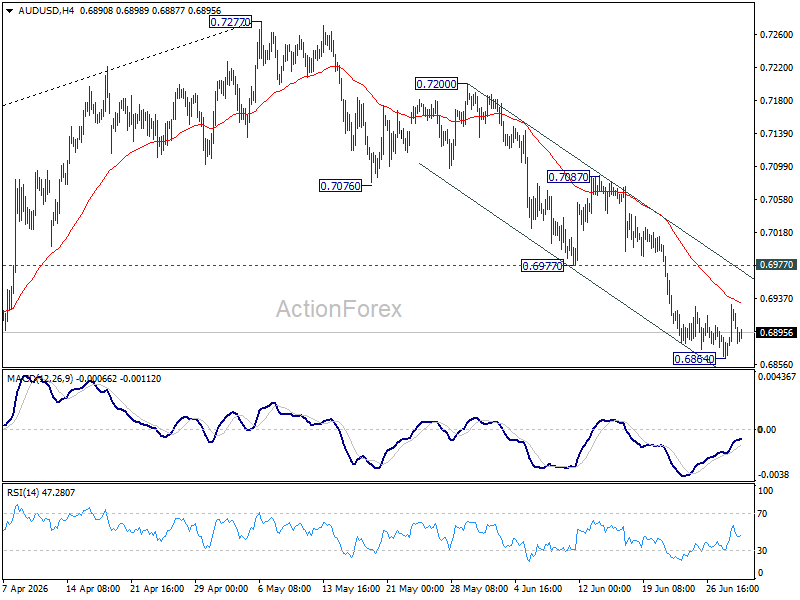This screenshot has width=800, height=600.
Task: Select the 0.72770 high price label
Action: coord(230,22)
